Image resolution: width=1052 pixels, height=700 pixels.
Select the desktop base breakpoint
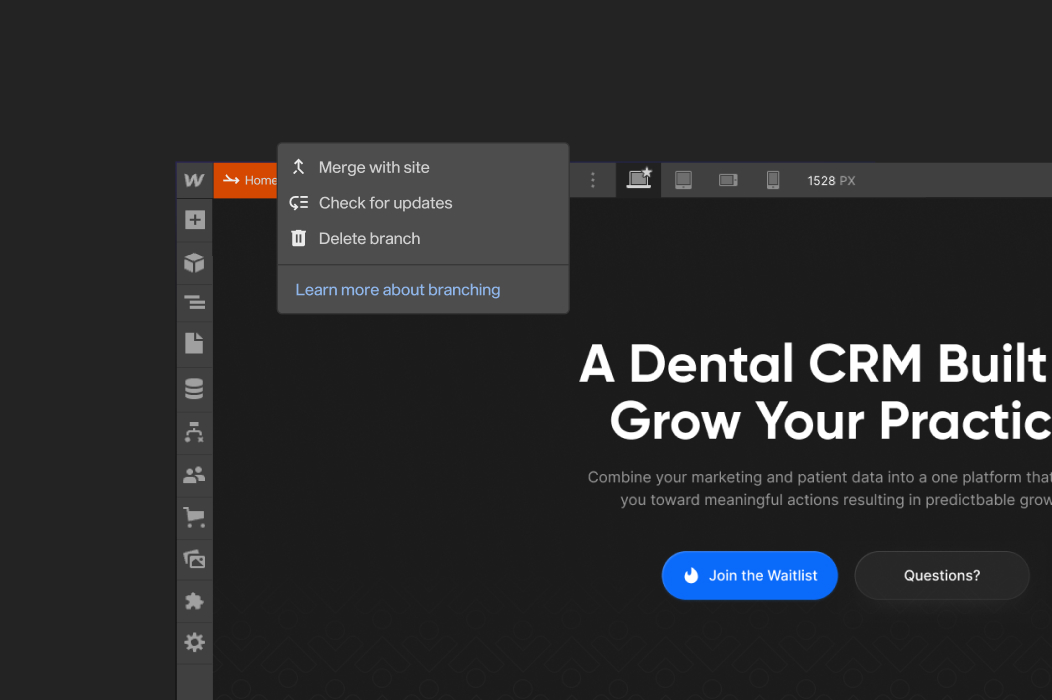tap(639, 180)
